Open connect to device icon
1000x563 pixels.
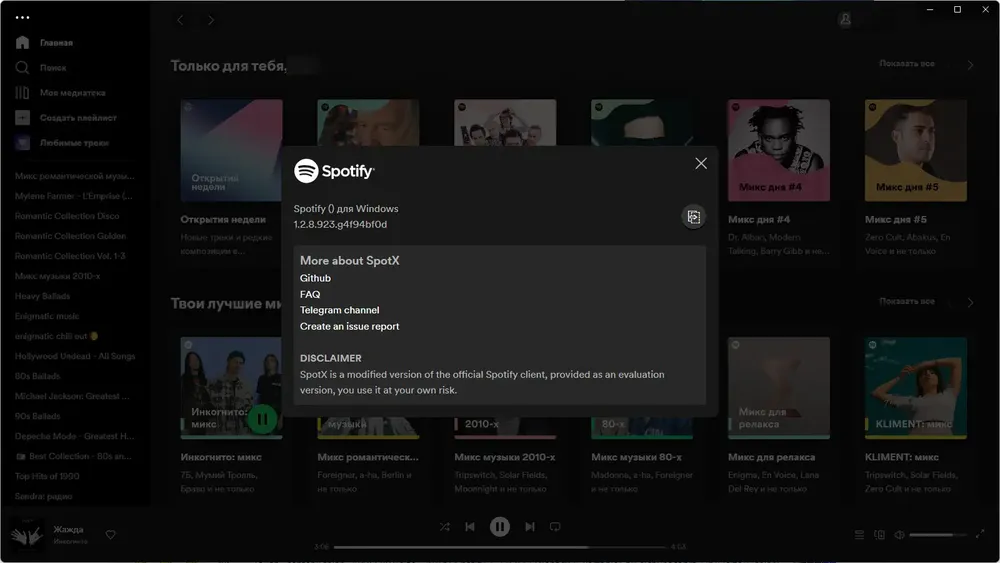click(x=879, y=535)
